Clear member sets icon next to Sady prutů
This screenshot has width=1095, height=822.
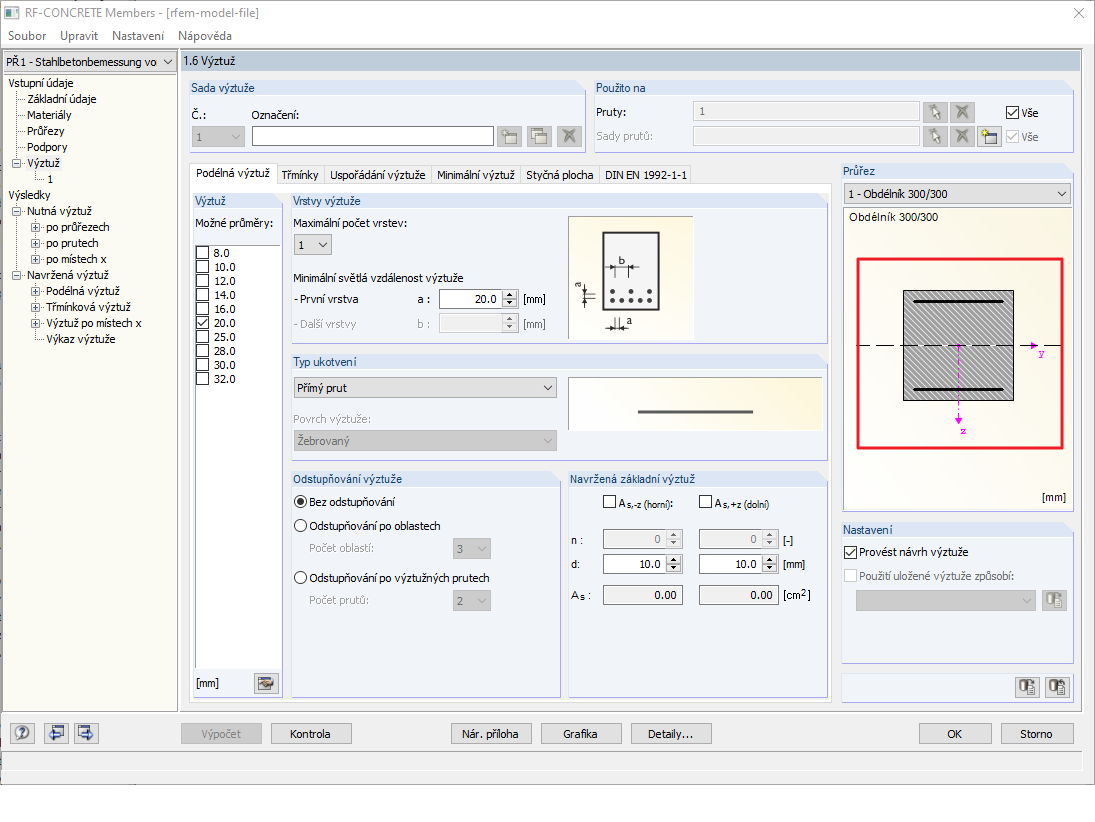coord(962,136)
